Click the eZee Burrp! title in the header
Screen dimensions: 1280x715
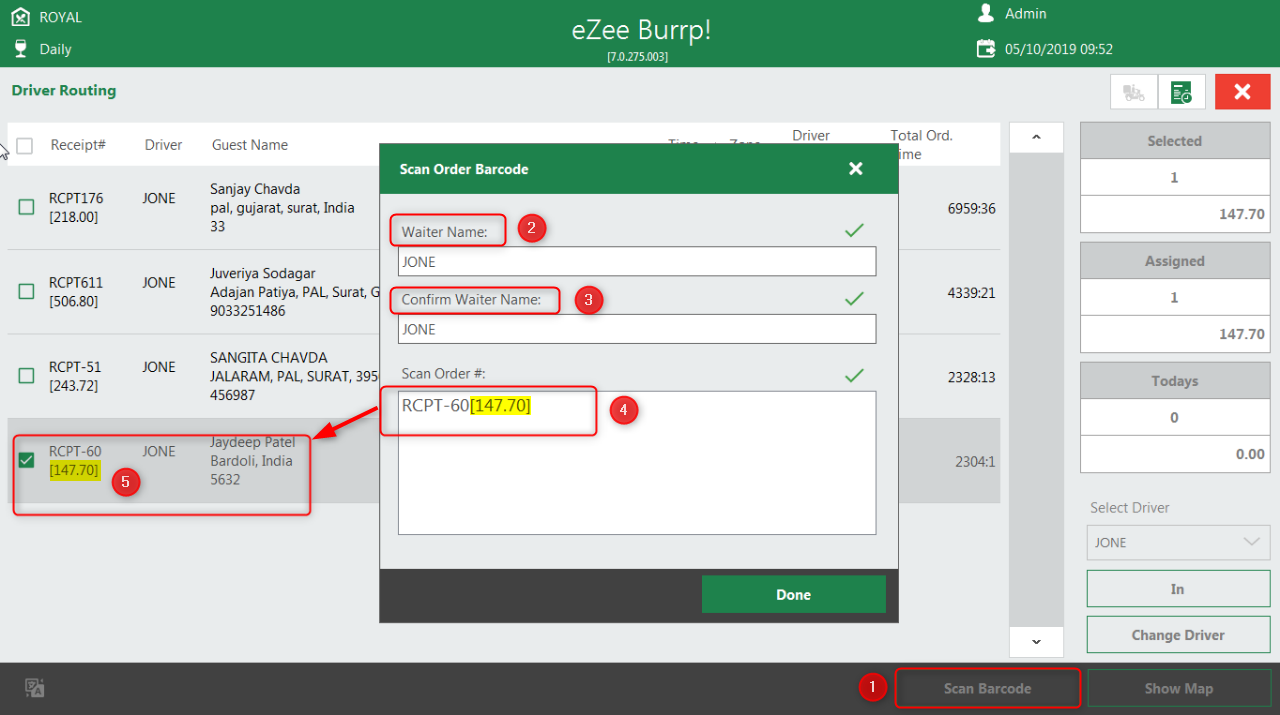tap(641, 30)
